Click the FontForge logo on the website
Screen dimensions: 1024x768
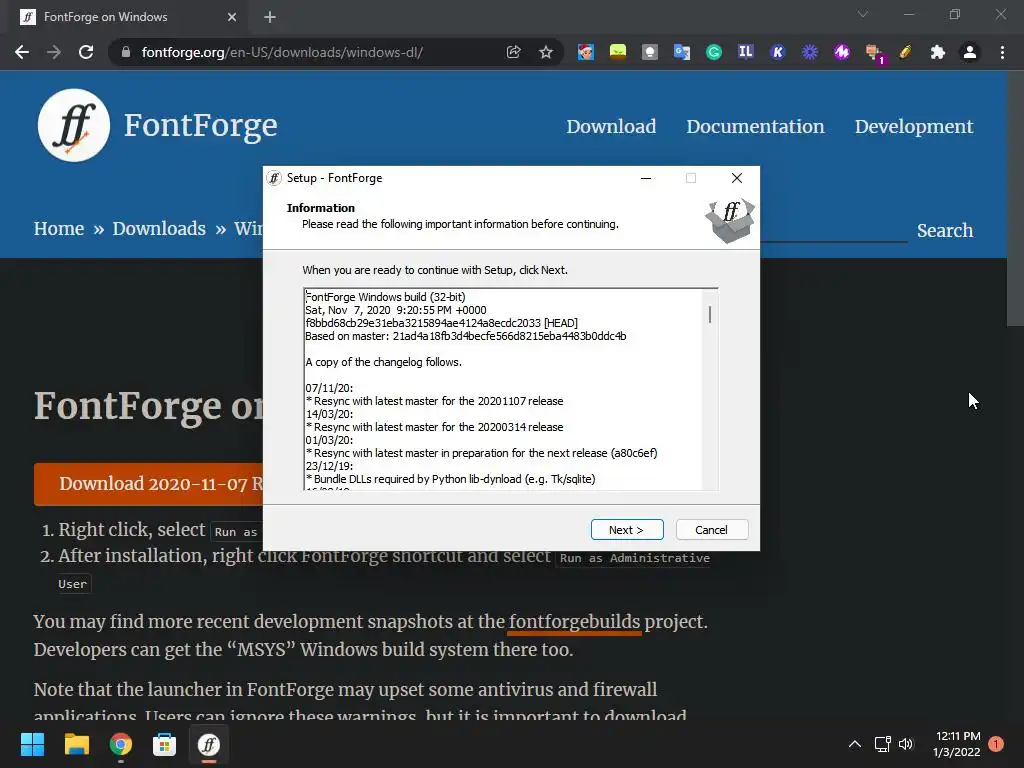[x=74, y=125]
